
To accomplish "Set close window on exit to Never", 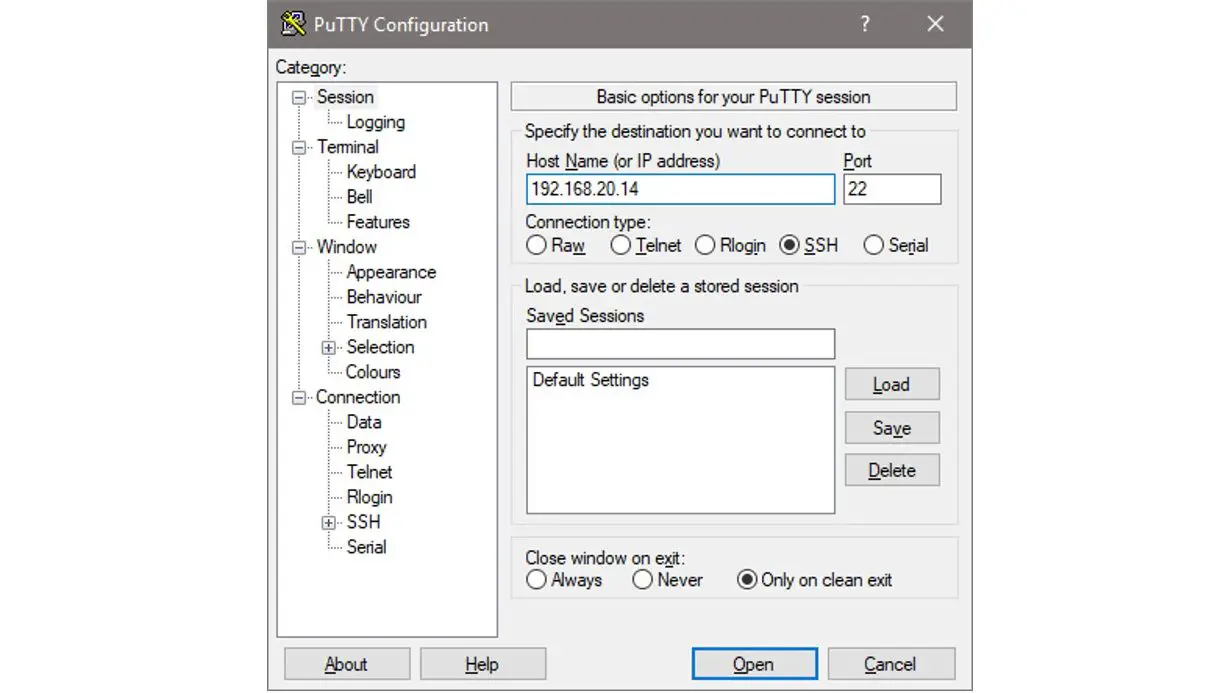I will pyautogui.click(x=643, y=580).
